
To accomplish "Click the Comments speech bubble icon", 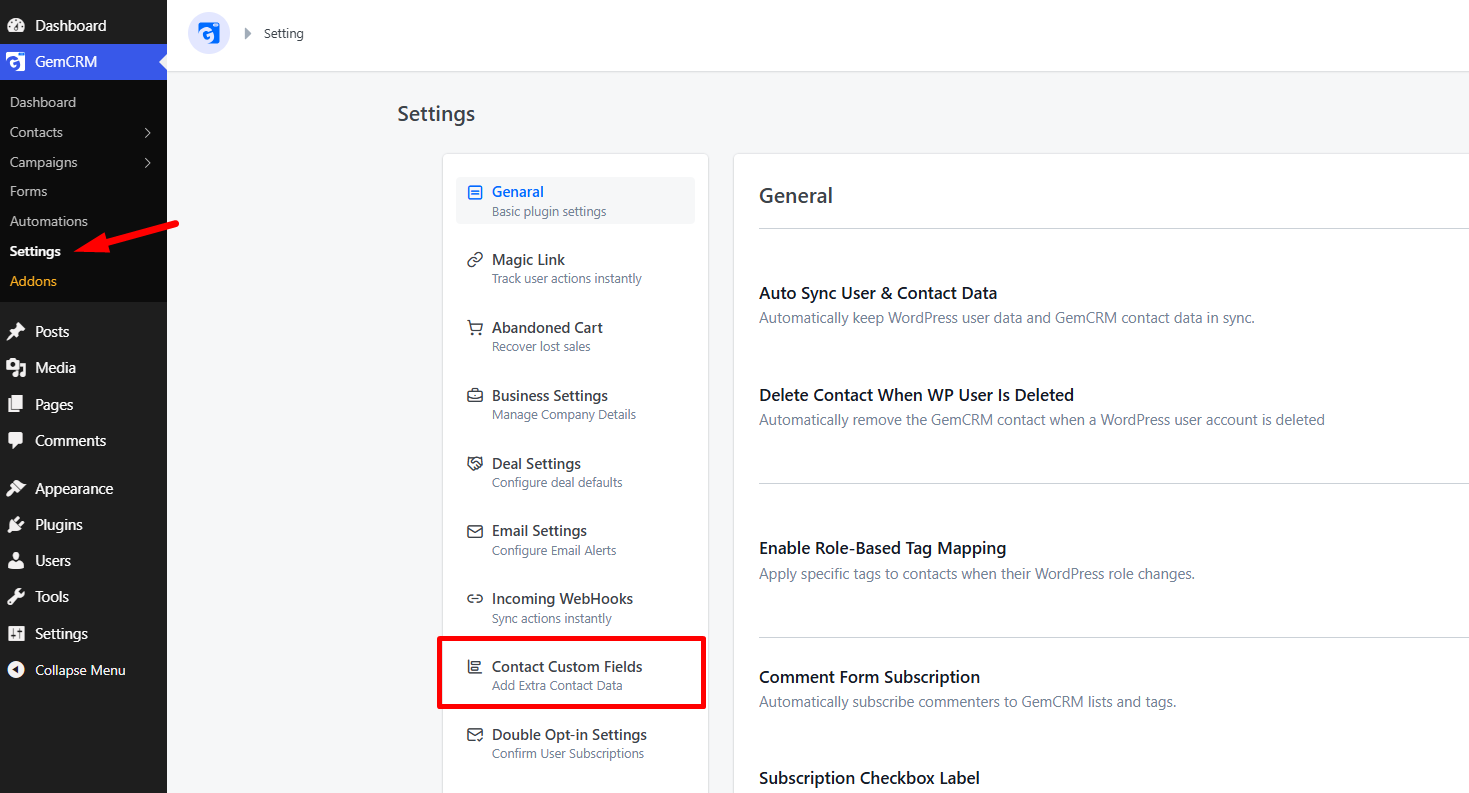I will point(16,441).
